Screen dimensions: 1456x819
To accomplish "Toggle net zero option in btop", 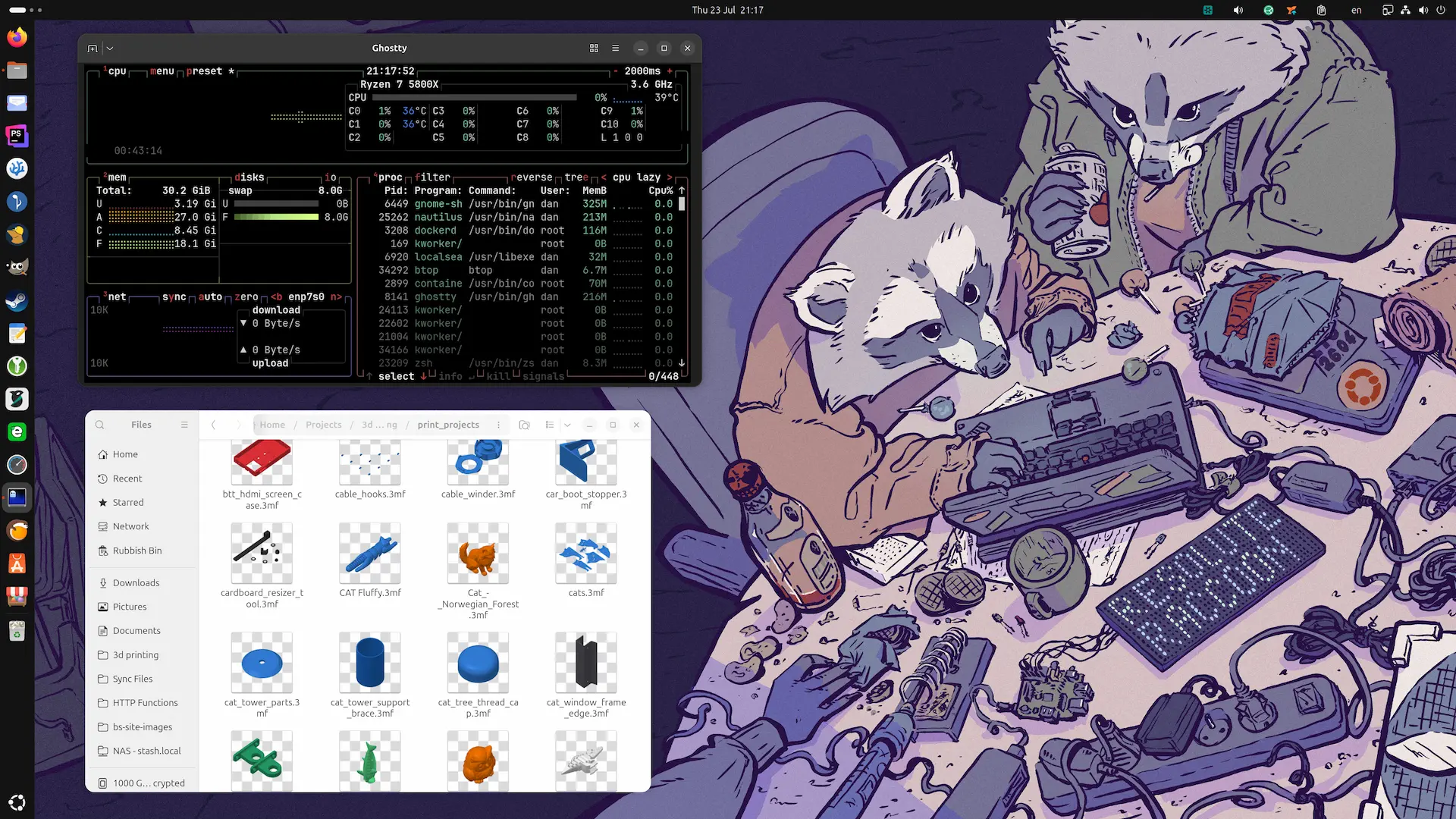I will tap(246, 297).
